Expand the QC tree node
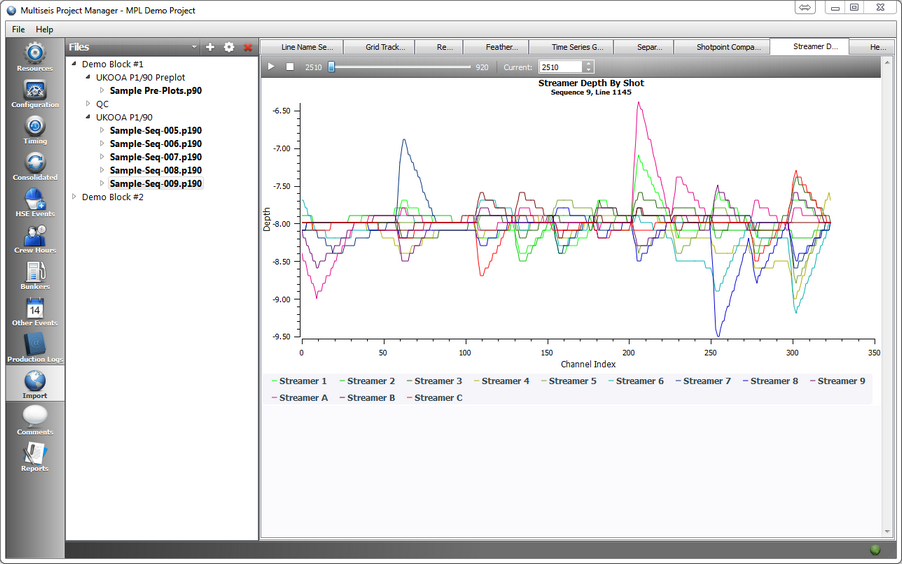The image size is (902, 564). pyautogui.click(x=88, y=104)
